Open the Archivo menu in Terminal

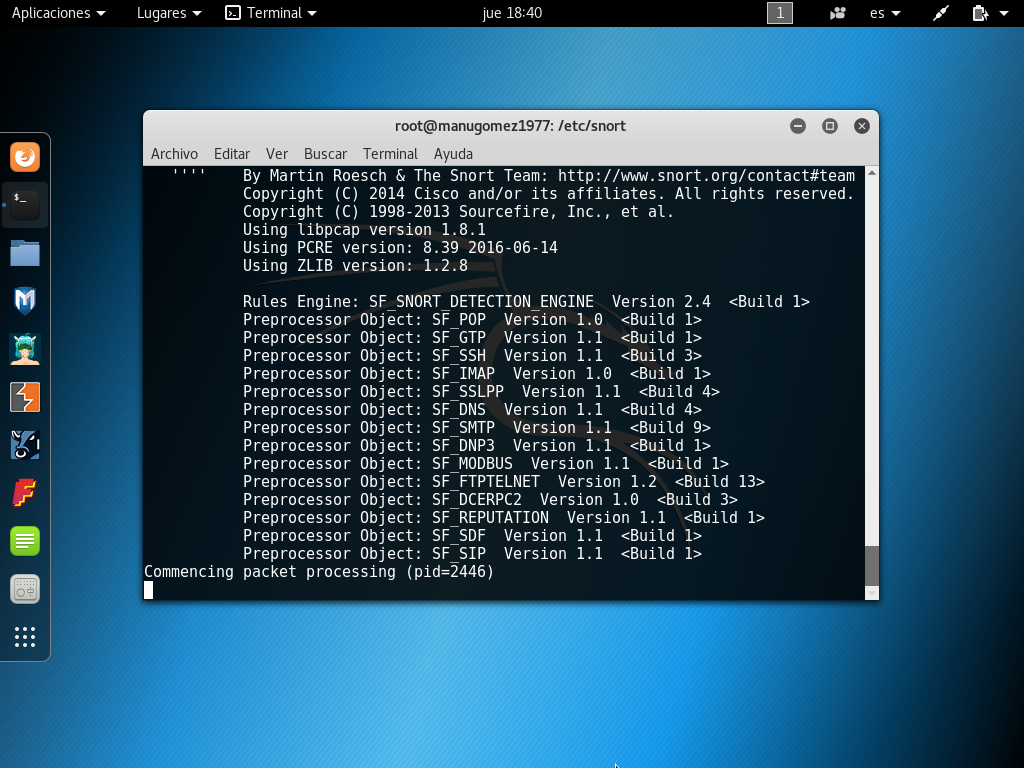pos(174,153)
